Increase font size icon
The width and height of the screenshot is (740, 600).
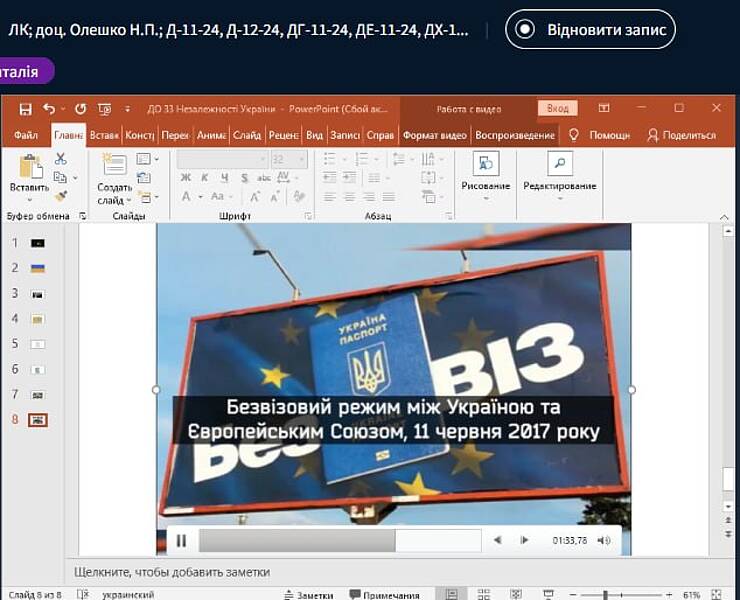[x=255, y=196]
